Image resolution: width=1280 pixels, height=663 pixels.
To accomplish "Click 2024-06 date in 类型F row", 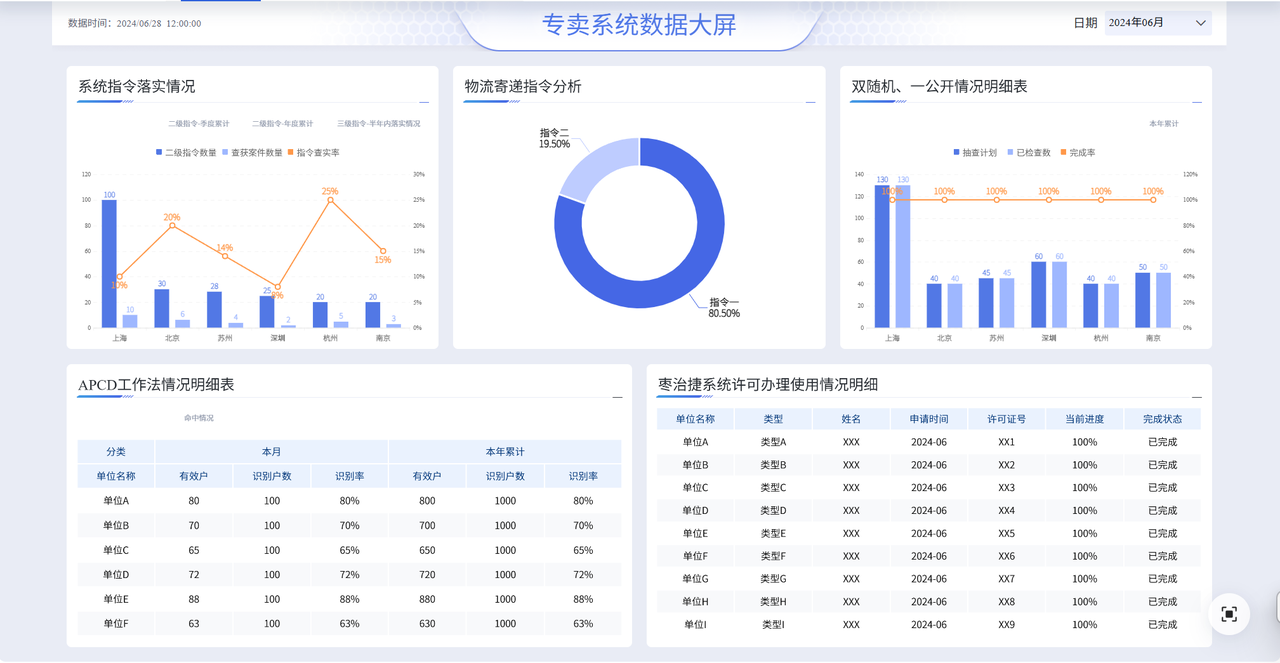I will point(929,556).
